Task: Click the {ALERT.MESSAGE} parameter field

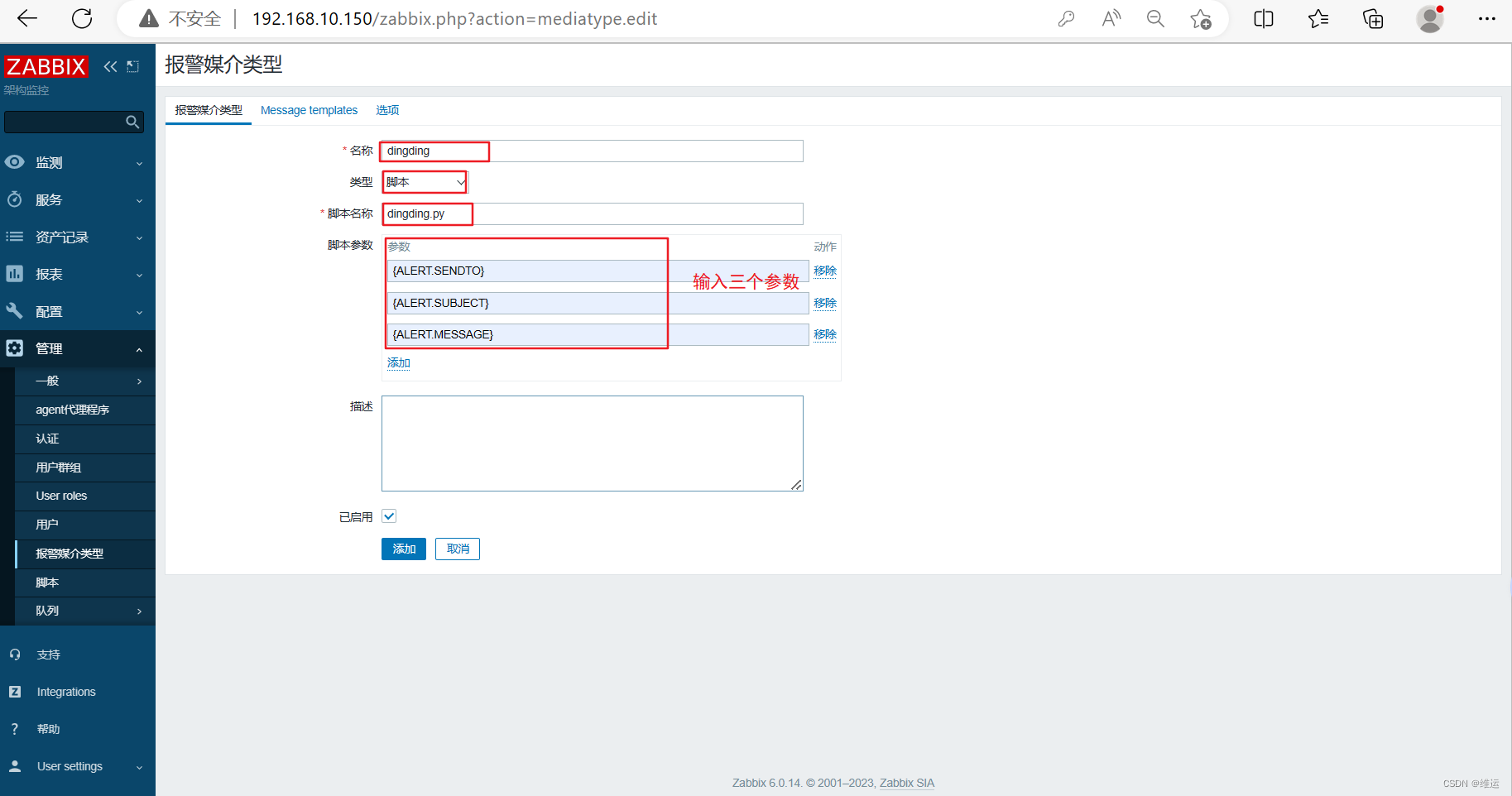Action: coord(598,334)
